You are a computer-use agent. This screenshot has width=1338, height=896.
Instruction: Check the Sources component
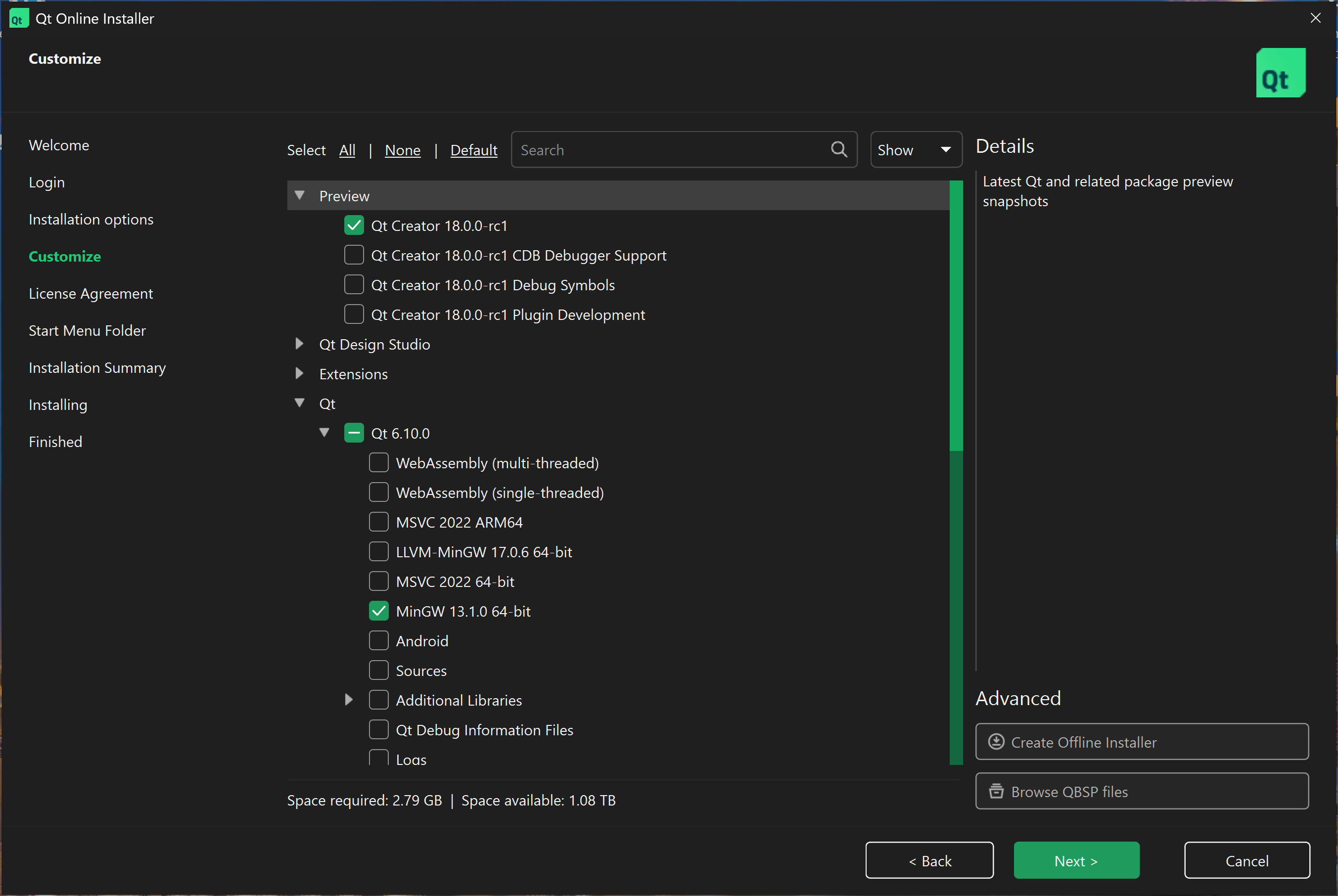pyautogui.click(x=379, y=671)
